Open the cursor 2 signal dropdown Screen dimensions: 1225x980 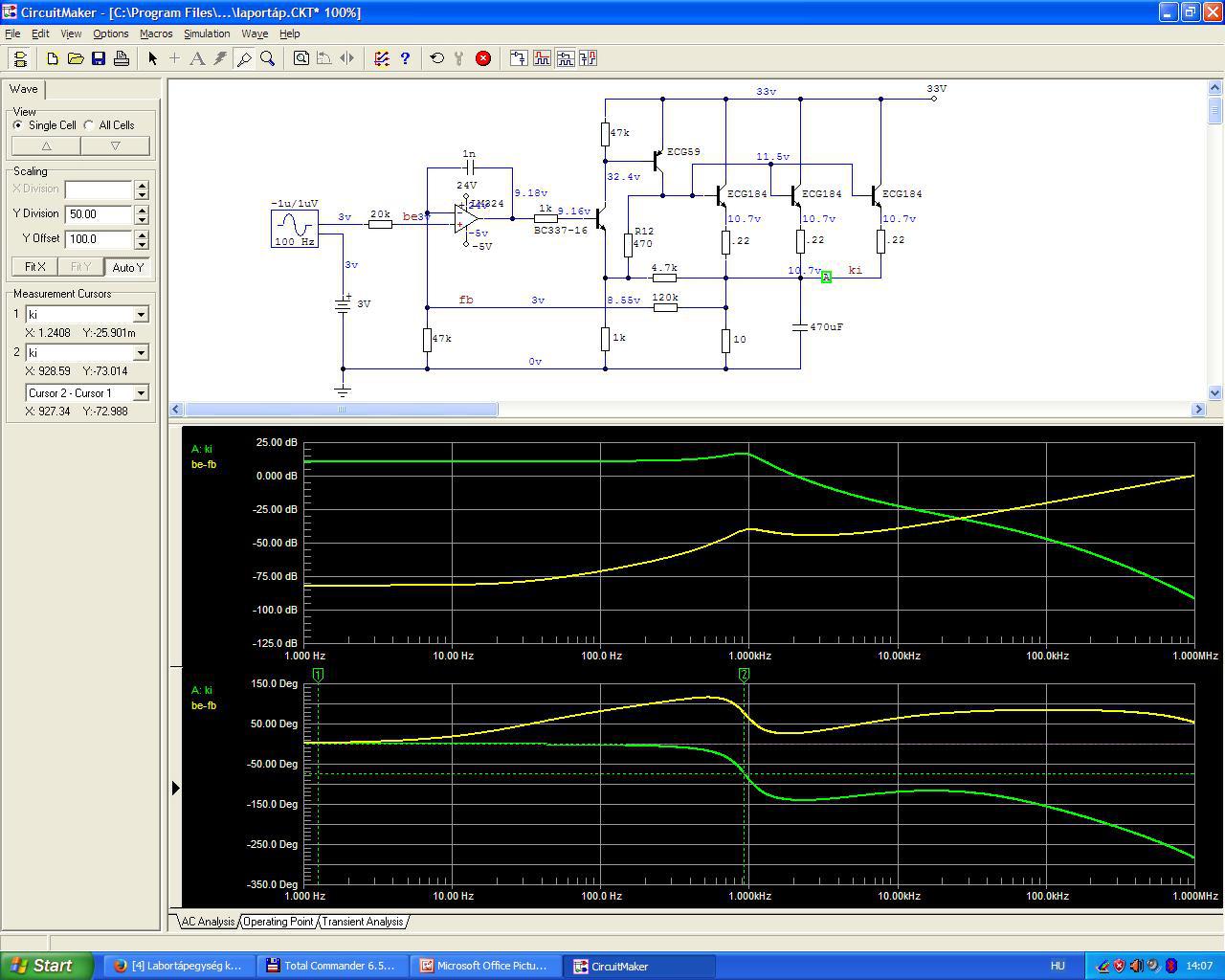(x=141, y=353)
